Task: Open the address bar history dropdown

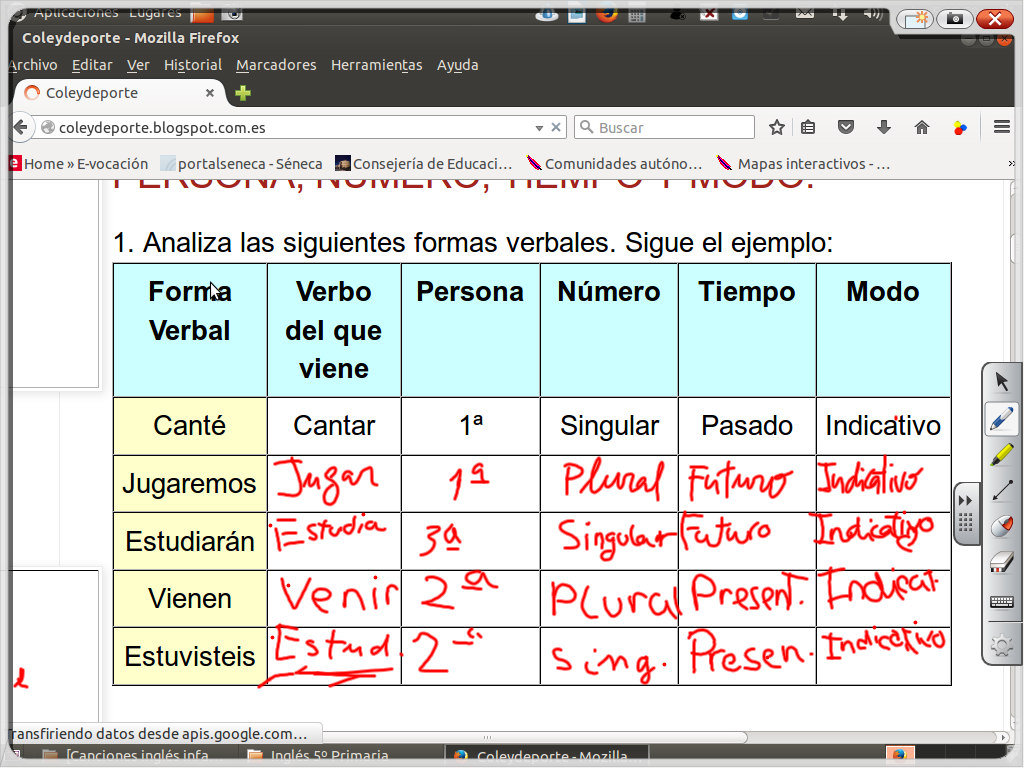Action: tap(541, 127)
